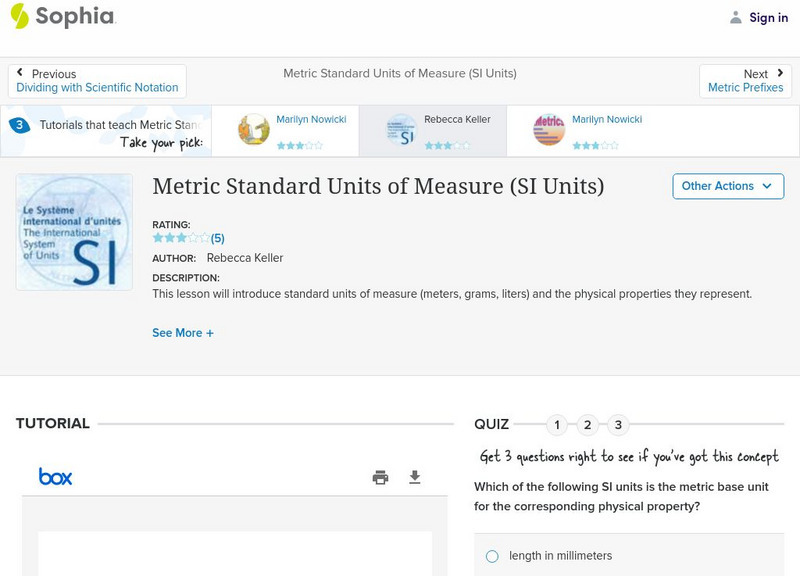
Task: Click the sign in person icon
Action: pyautogui.click(x=736, y=18)
